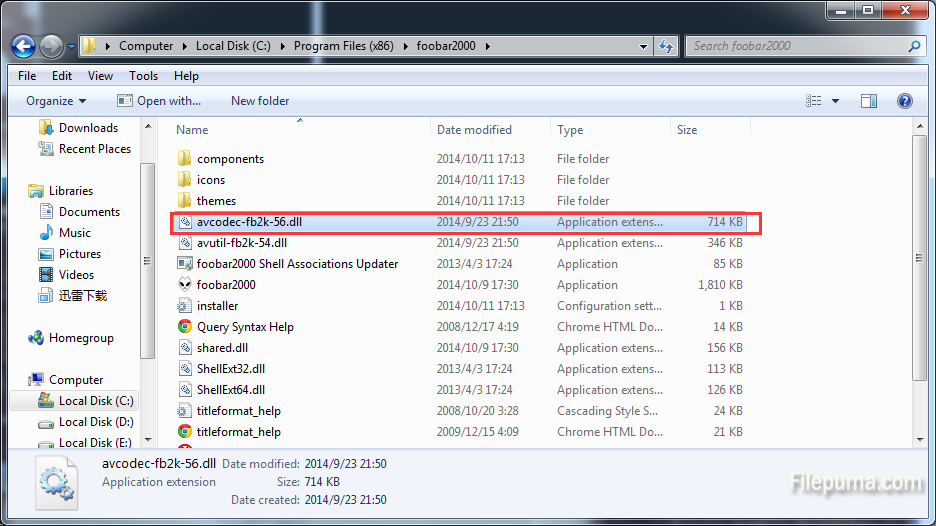Click the Help question mark icon
The width and height of the screenshot is (936, 526).
[x=904, y=101]
